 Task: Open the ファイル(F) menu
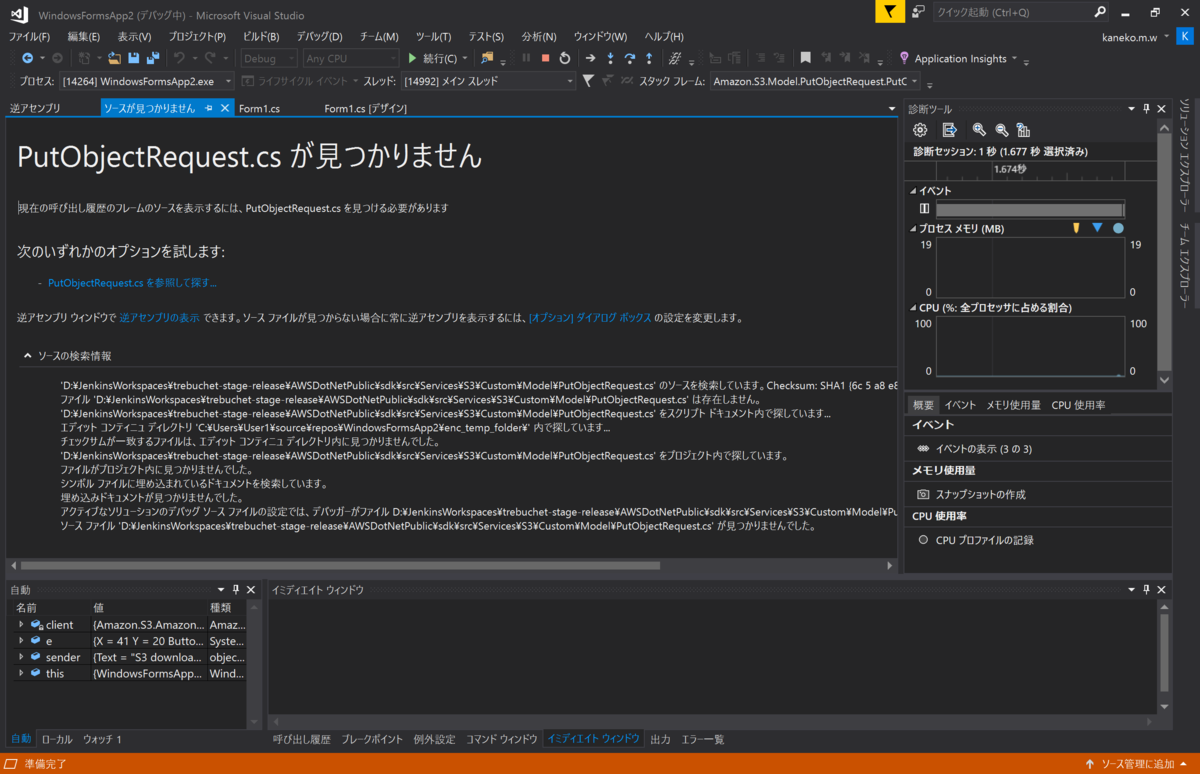29,36
